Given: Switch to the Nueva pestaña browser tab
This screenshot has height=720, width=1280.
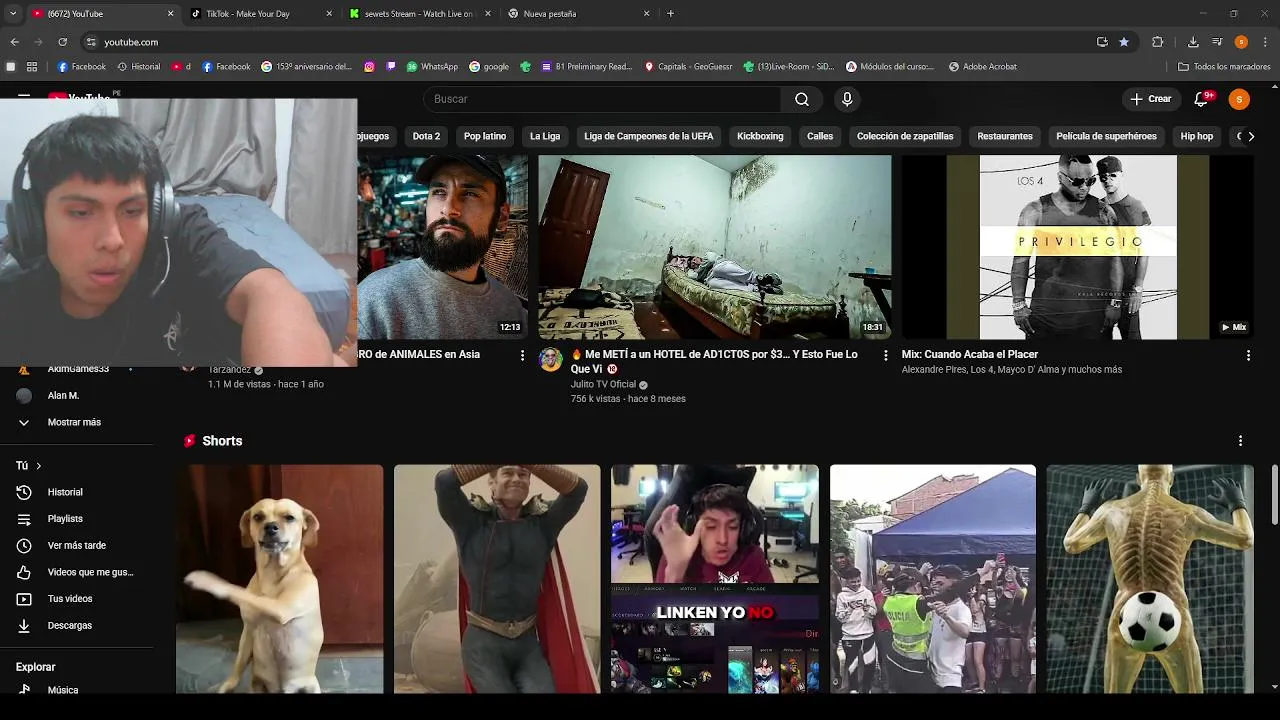Looking at the screenshot, I should click(580, 14).
